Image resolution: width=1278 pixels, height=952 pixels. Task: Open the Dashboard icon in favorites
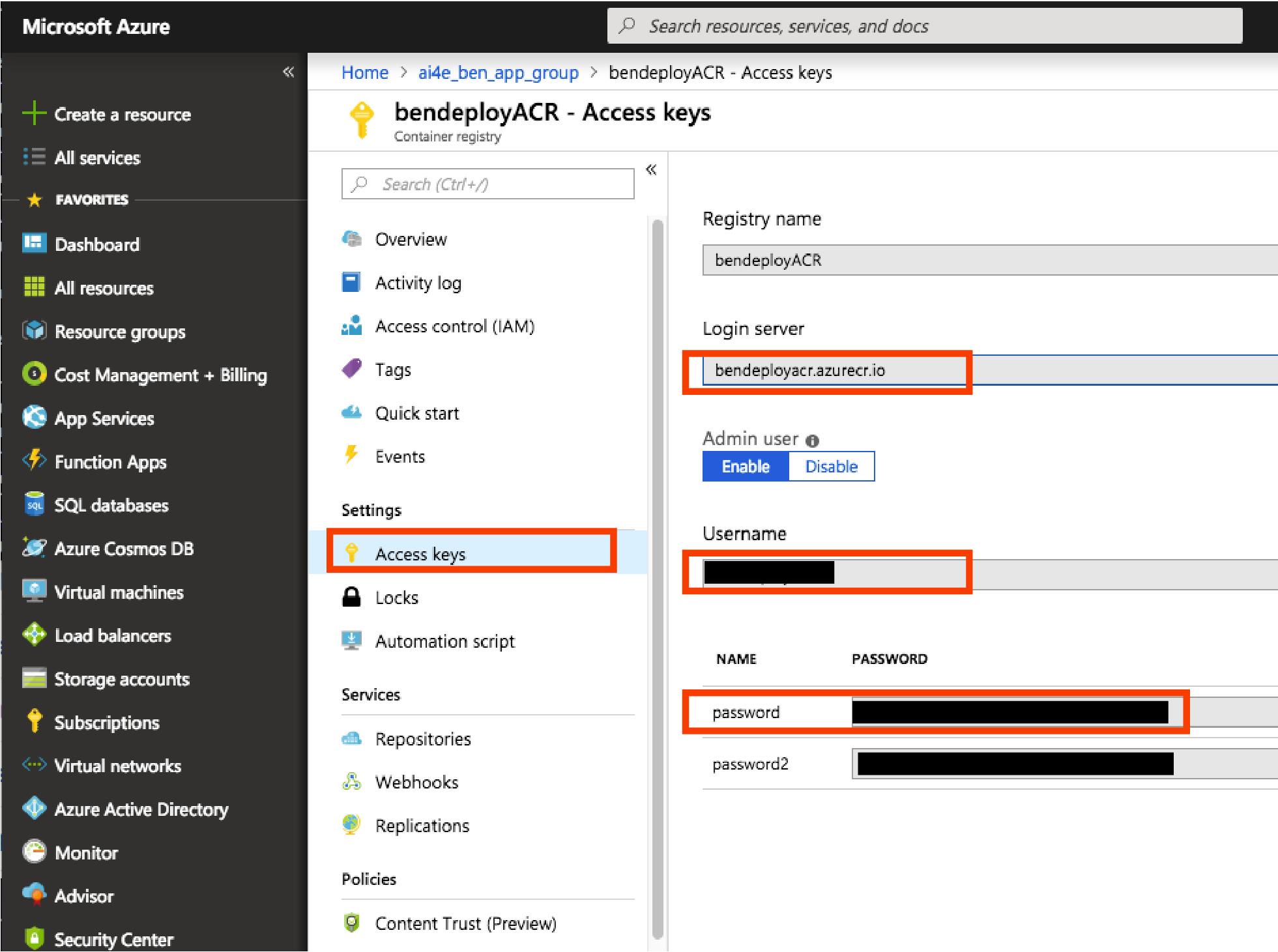click(34, 244)
